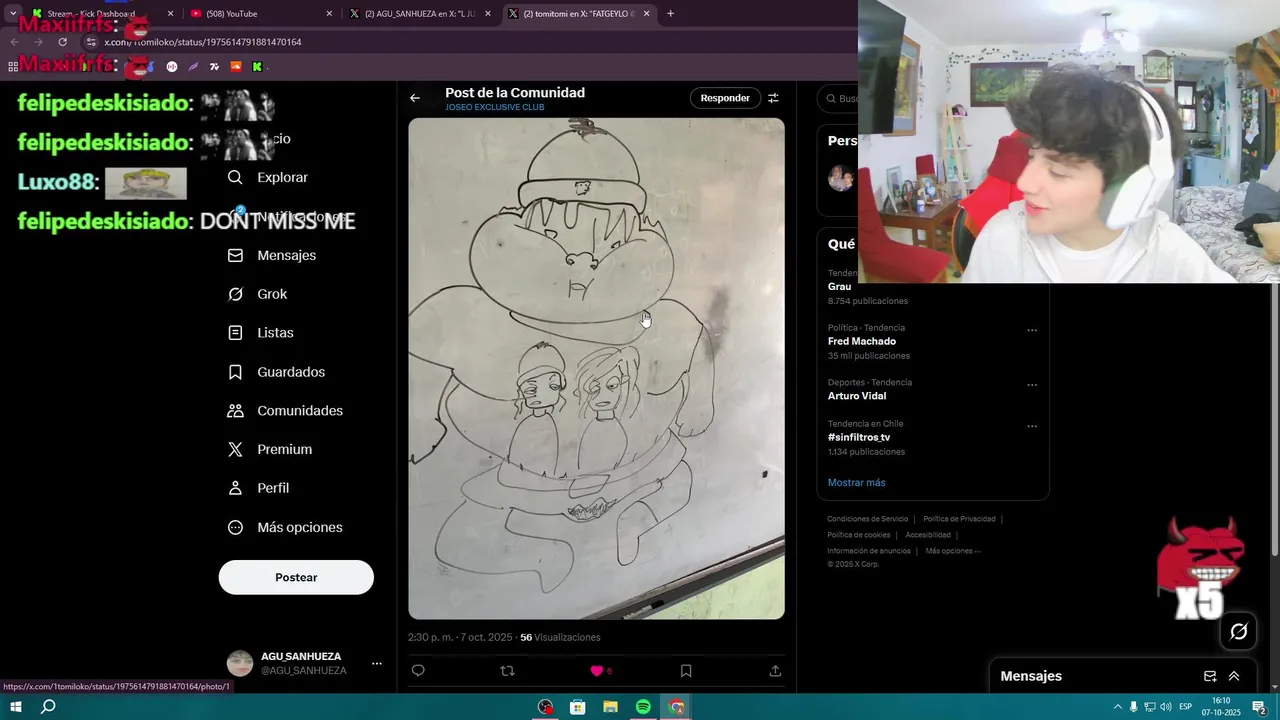1280x720 pixels.
Task: Switch to YouTube tab
Action: click(261, 14)
